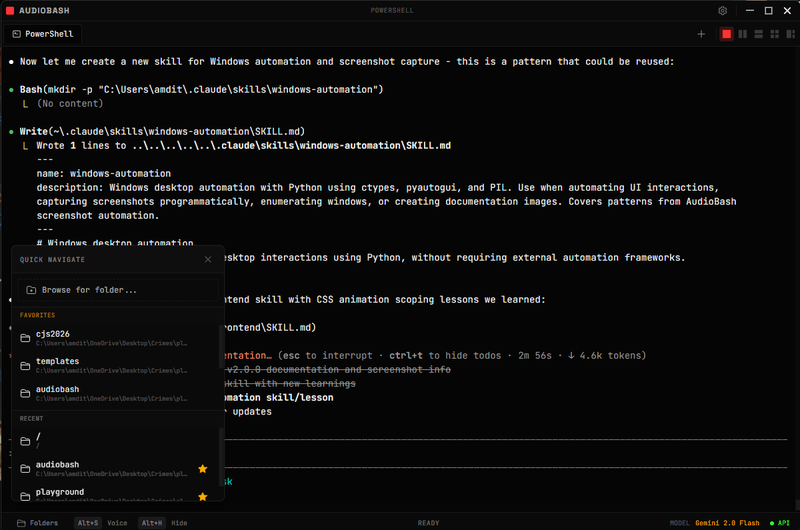Activate Voice from the status bar
The width and height of the screenshot is (800, 530).
point(117,523)
